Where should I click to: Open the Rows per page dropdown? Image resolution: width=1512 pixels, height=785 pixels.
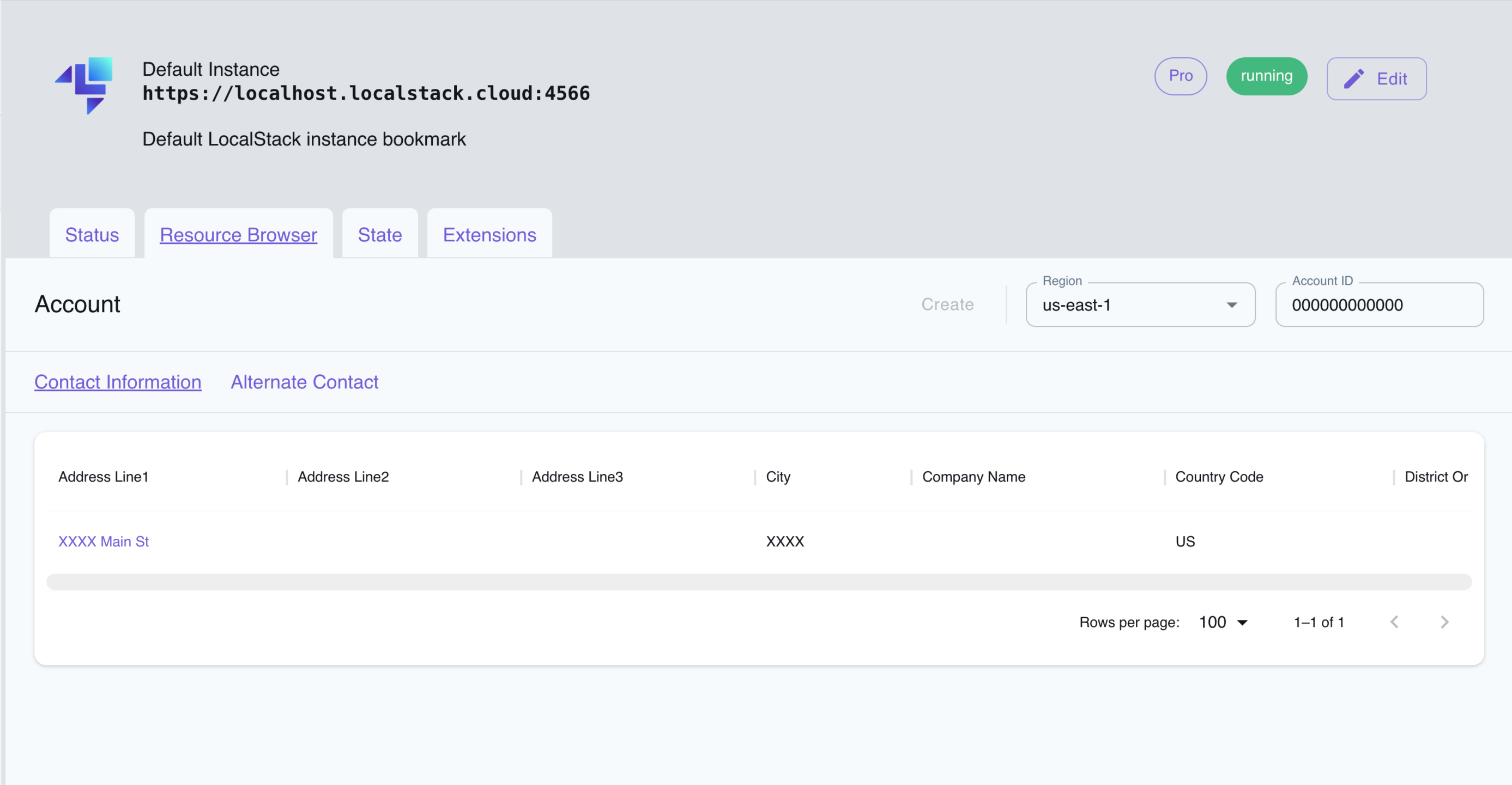click(x=1223, y=622)
